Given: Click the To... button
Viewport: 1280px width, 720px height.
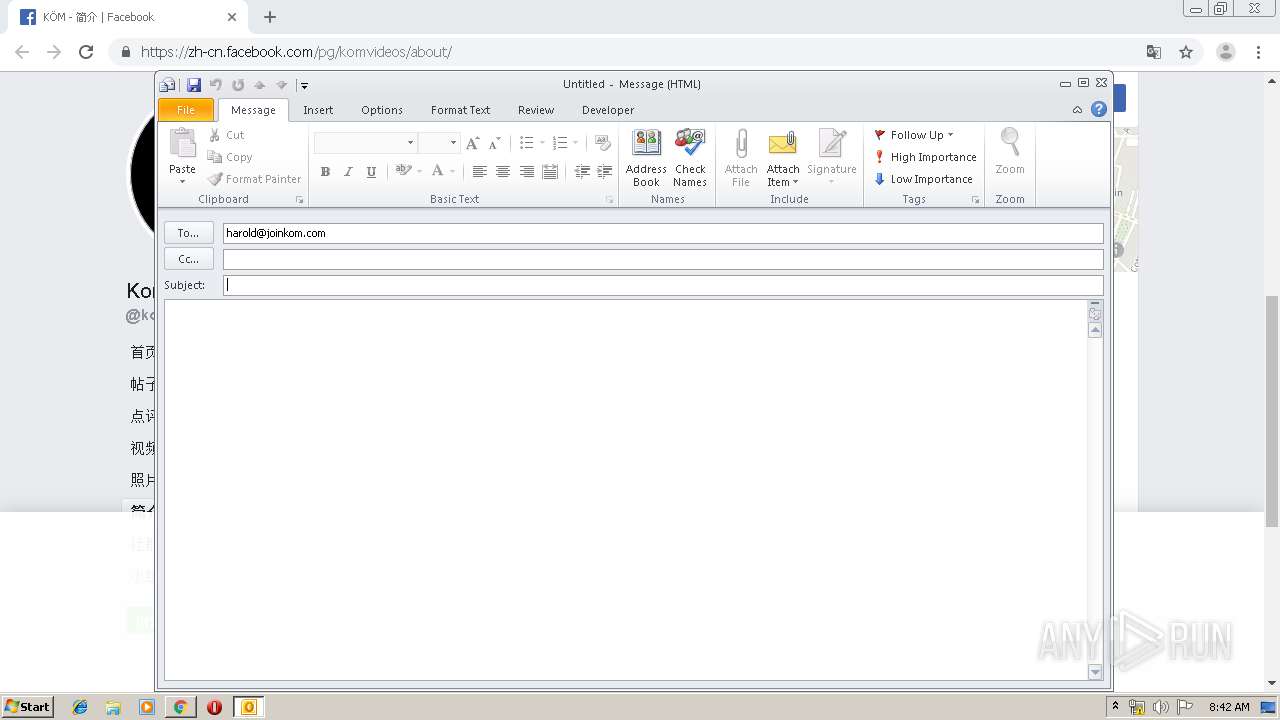Looking at the screenshot, I should coord(189,233).
